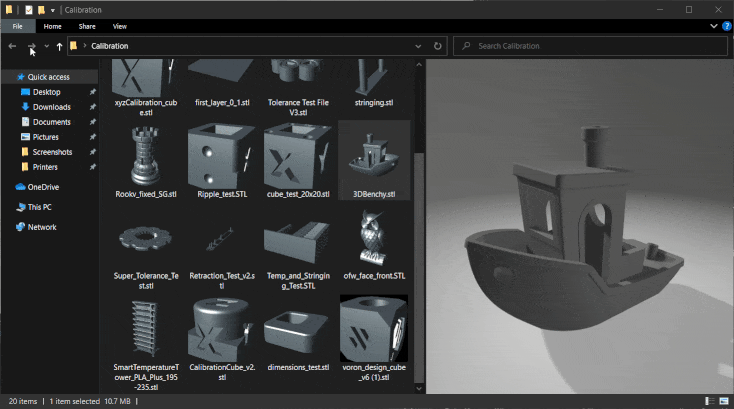
Task: Expand the ribbon with the chevron
Action: pos(713,26)
